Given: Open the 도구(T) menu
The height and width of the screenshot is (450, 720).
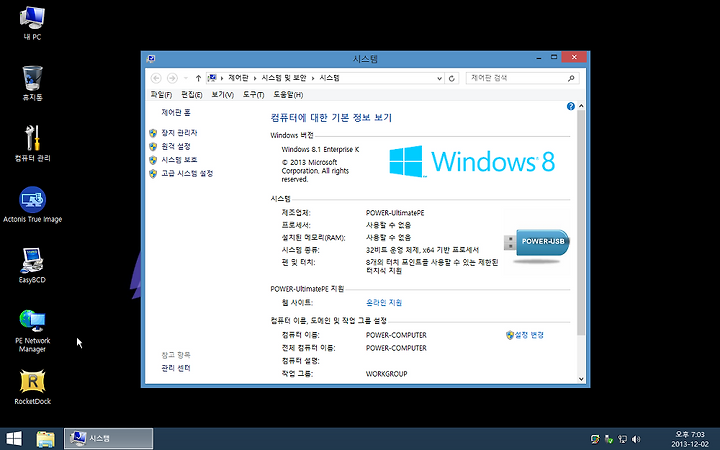Looking at the screenshot, I should (253, 95).
